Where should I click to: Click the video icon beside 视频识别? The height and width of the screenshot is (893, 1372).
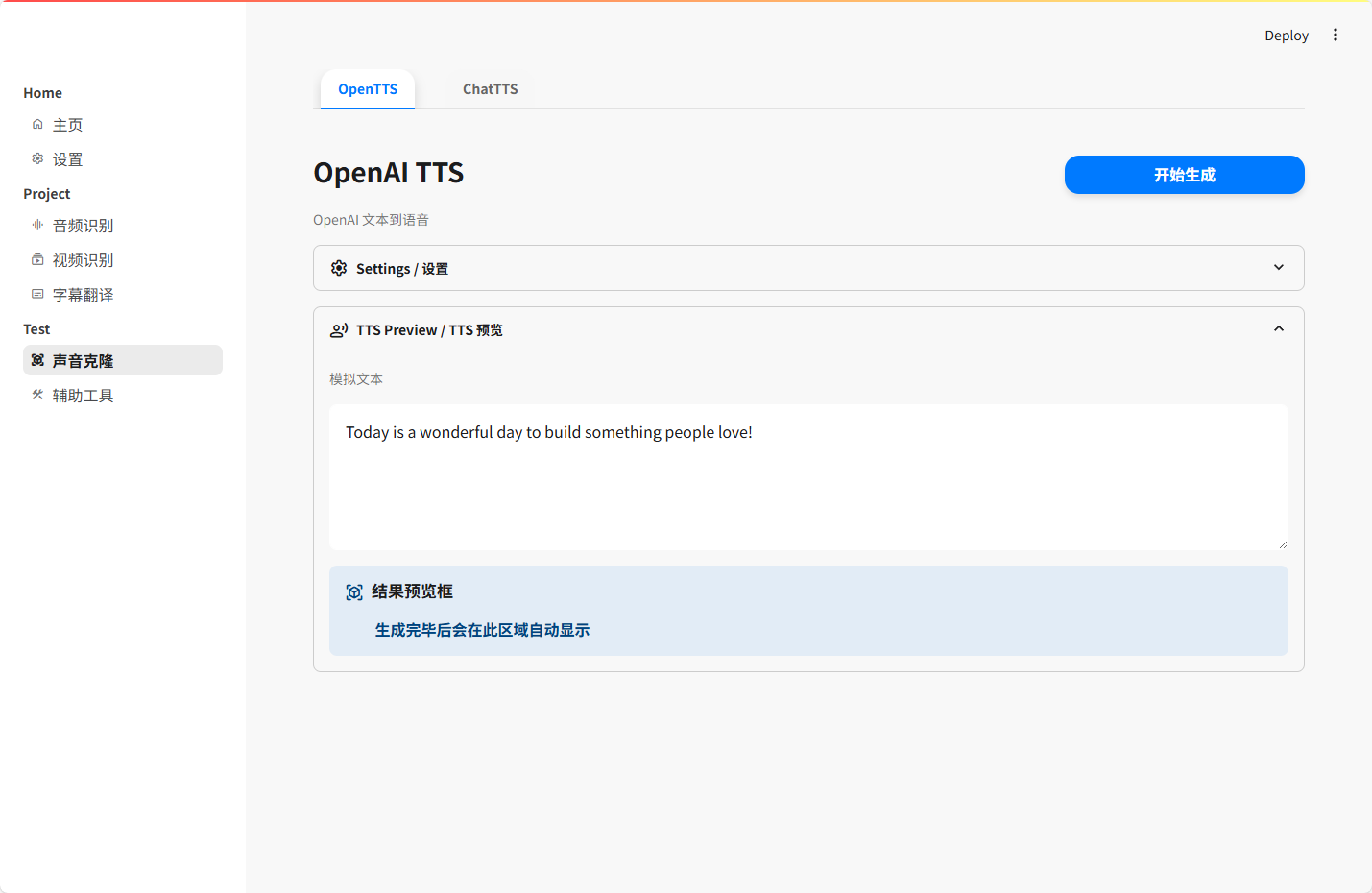tap(37, 259)
